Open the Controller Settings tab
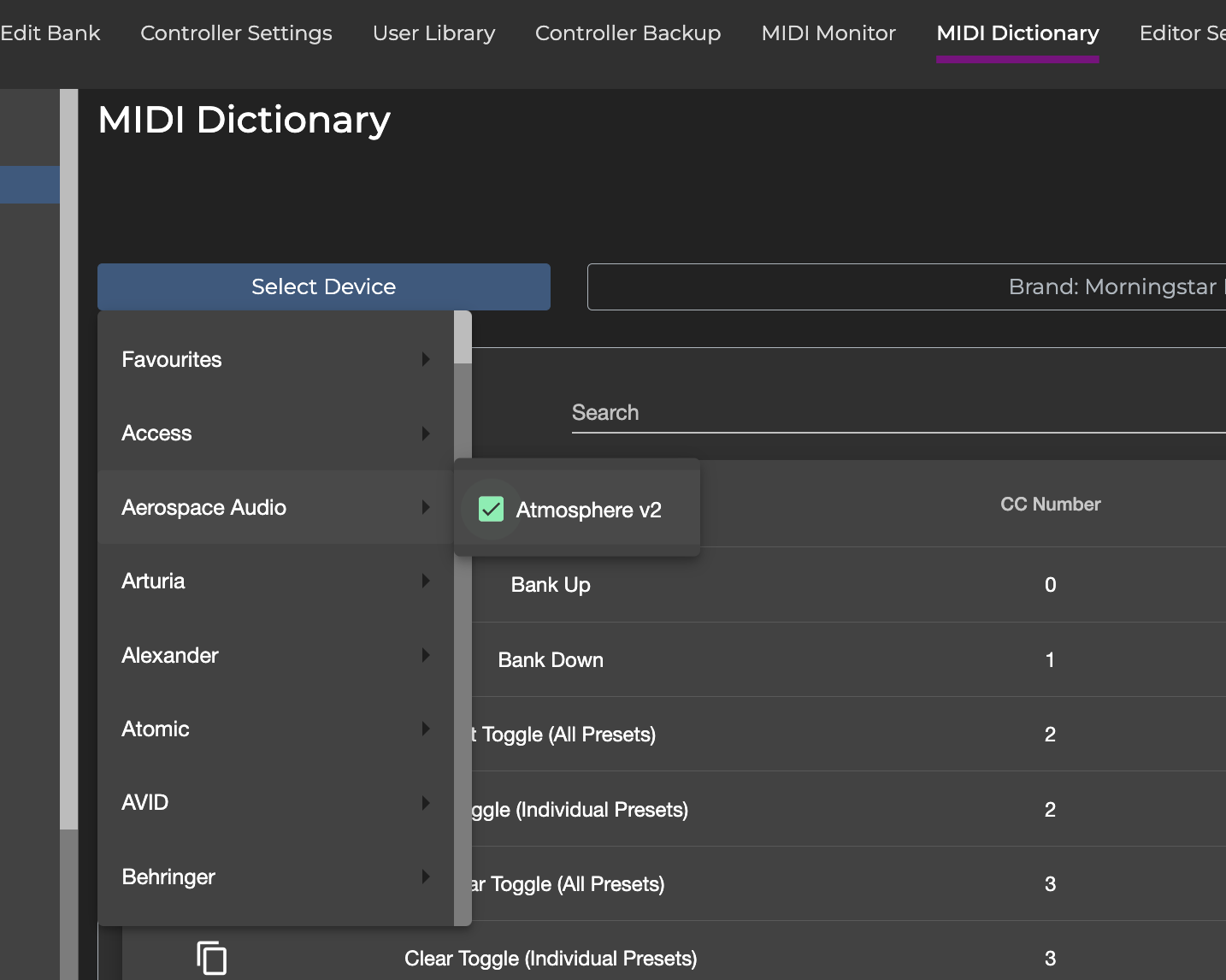This screenshot has width=1226, height=980. tap(236, 33)
